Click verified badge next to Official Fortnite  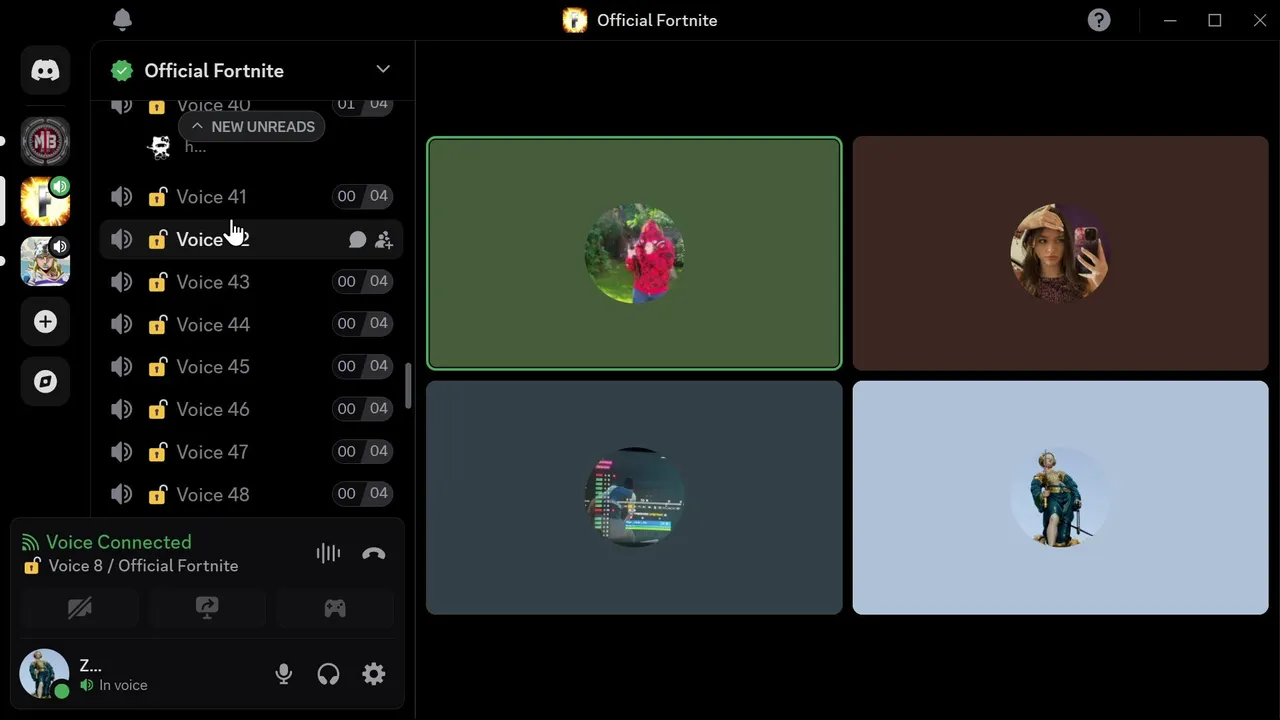pyautogui.click(x=122, y=71)
